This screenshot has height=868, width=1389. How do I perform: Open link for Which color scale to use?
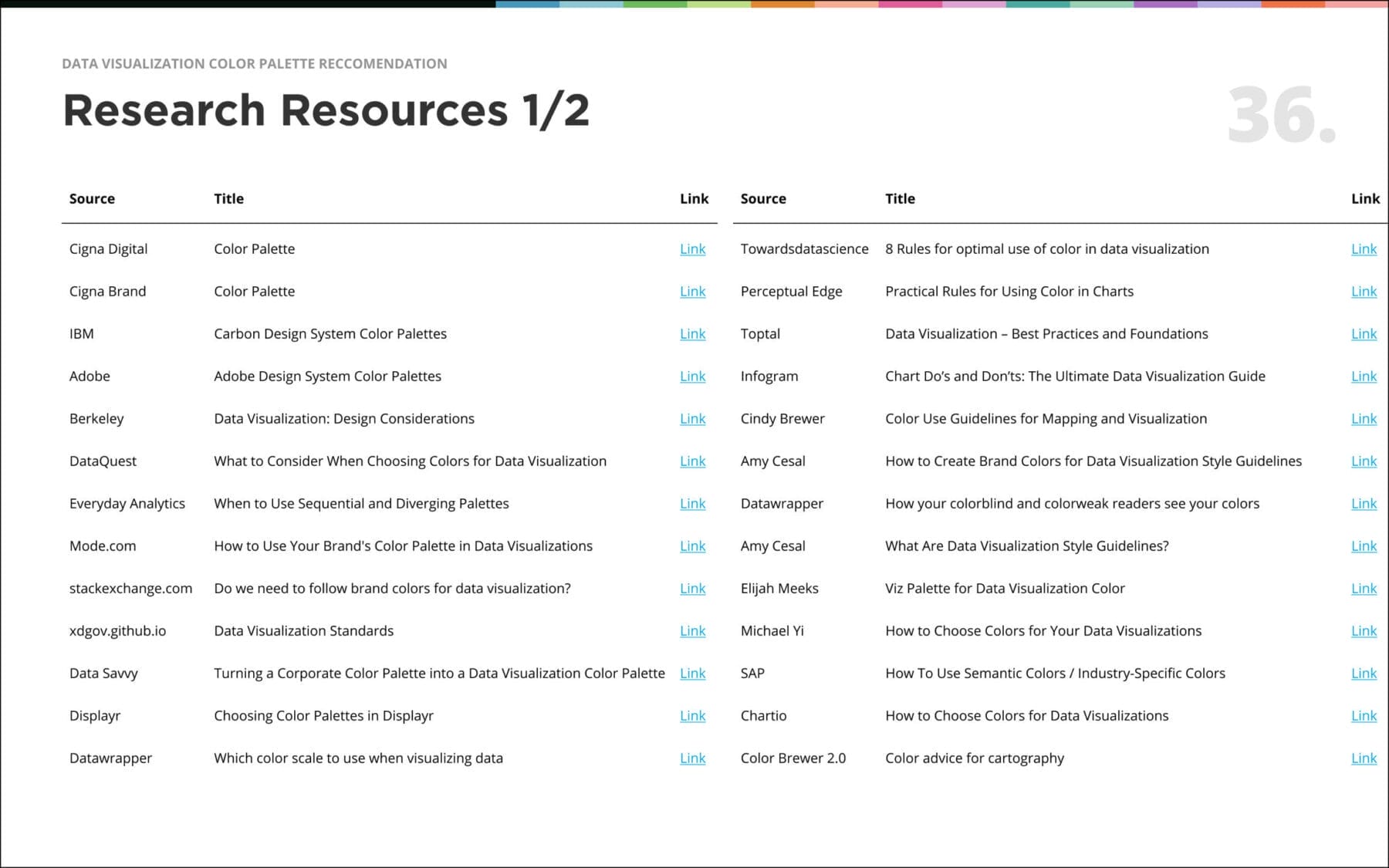(692, 758)
